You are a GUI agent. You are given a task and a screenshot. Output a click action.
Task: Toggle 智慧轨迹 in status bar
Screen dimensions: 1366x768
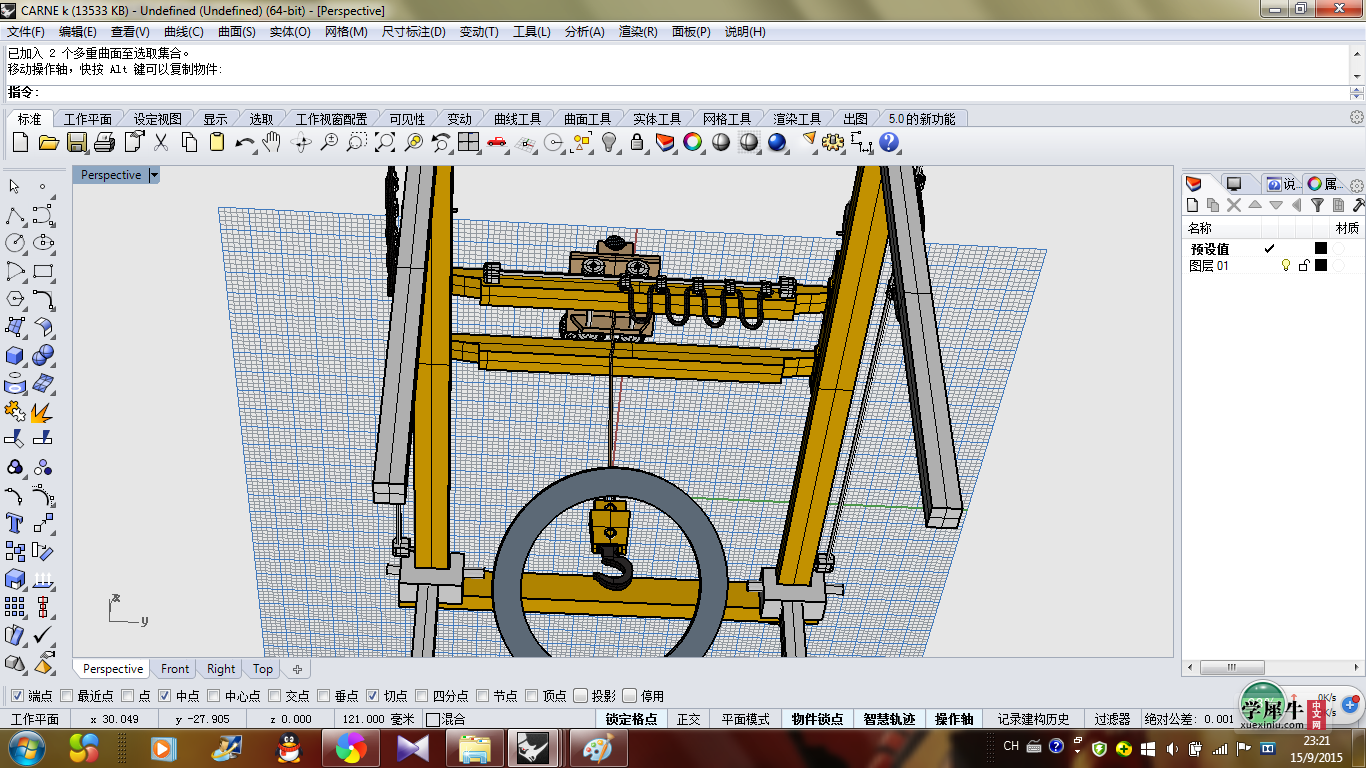click(x=889, y=719)
